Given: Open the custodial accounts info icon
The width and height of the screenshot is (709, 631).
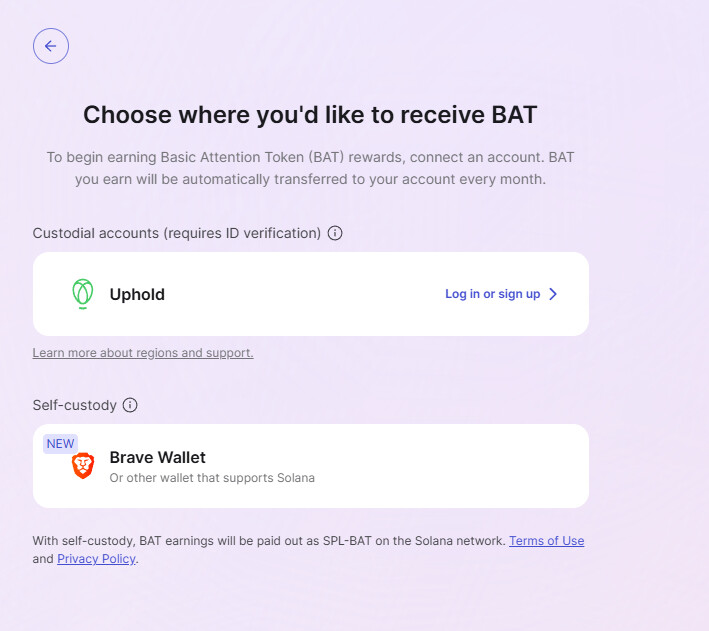Looking at the screenshot, I should click(335, 233).
